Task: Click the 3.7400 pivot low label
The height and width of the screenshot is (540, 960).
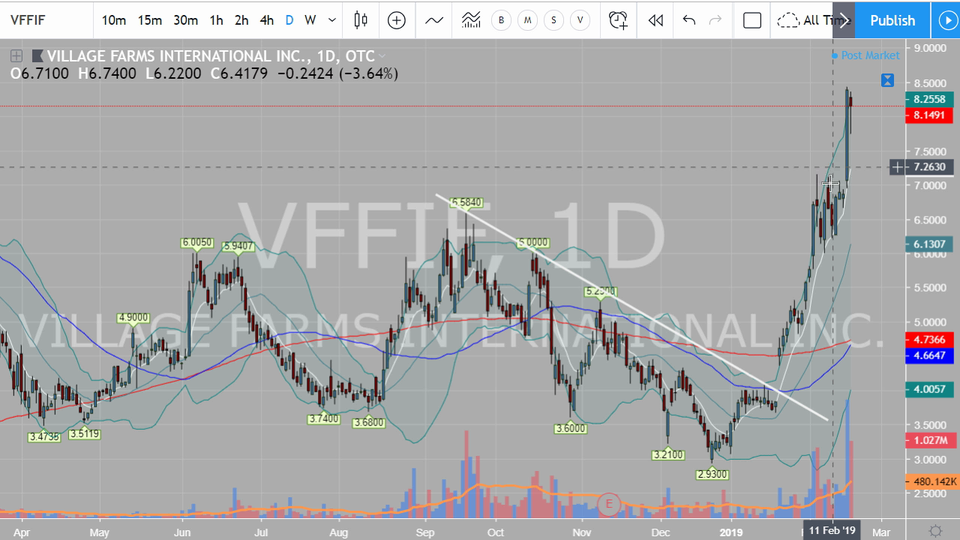Action: [323, 419]
